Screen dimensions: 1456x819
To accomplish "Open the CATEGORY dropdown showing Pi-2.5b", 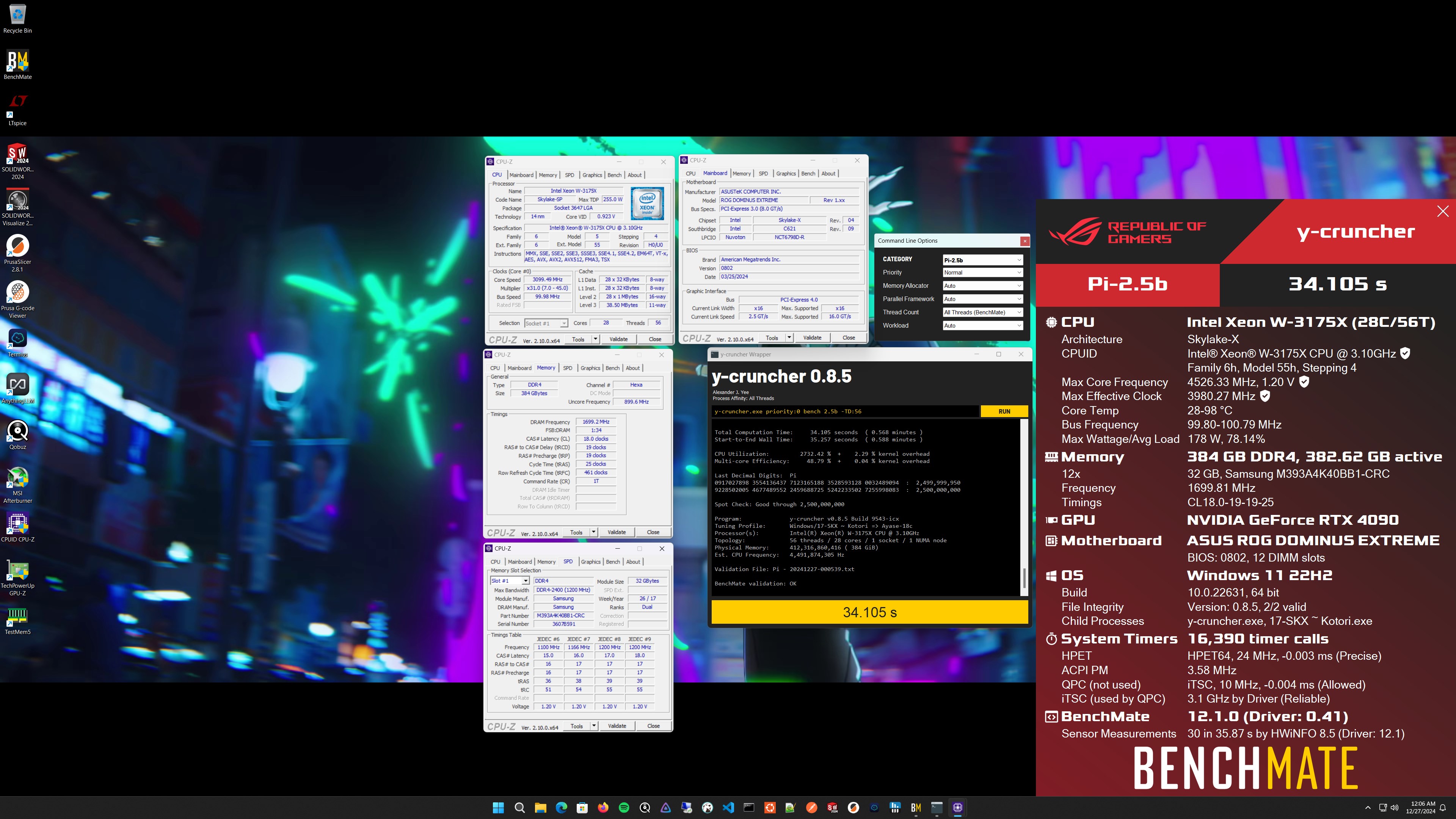I will click(982, 260).
